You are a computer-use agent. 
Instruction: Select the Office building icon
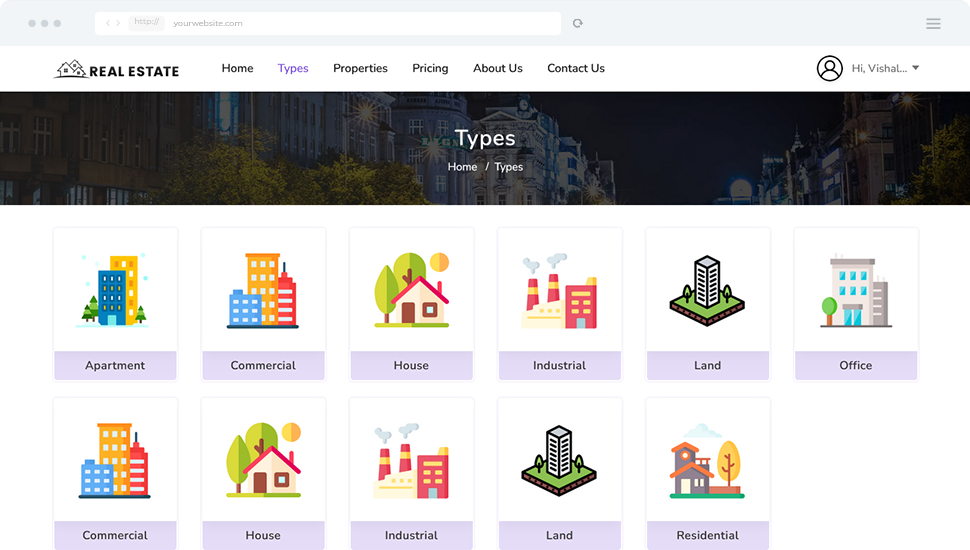pos(855,290)
